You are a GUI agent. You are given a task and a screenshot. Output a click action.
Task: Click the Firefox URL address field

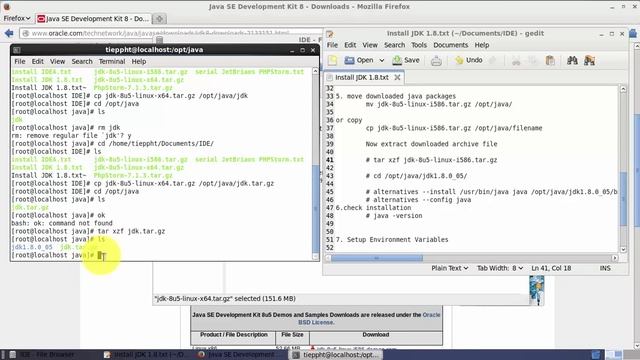point(171,33)
